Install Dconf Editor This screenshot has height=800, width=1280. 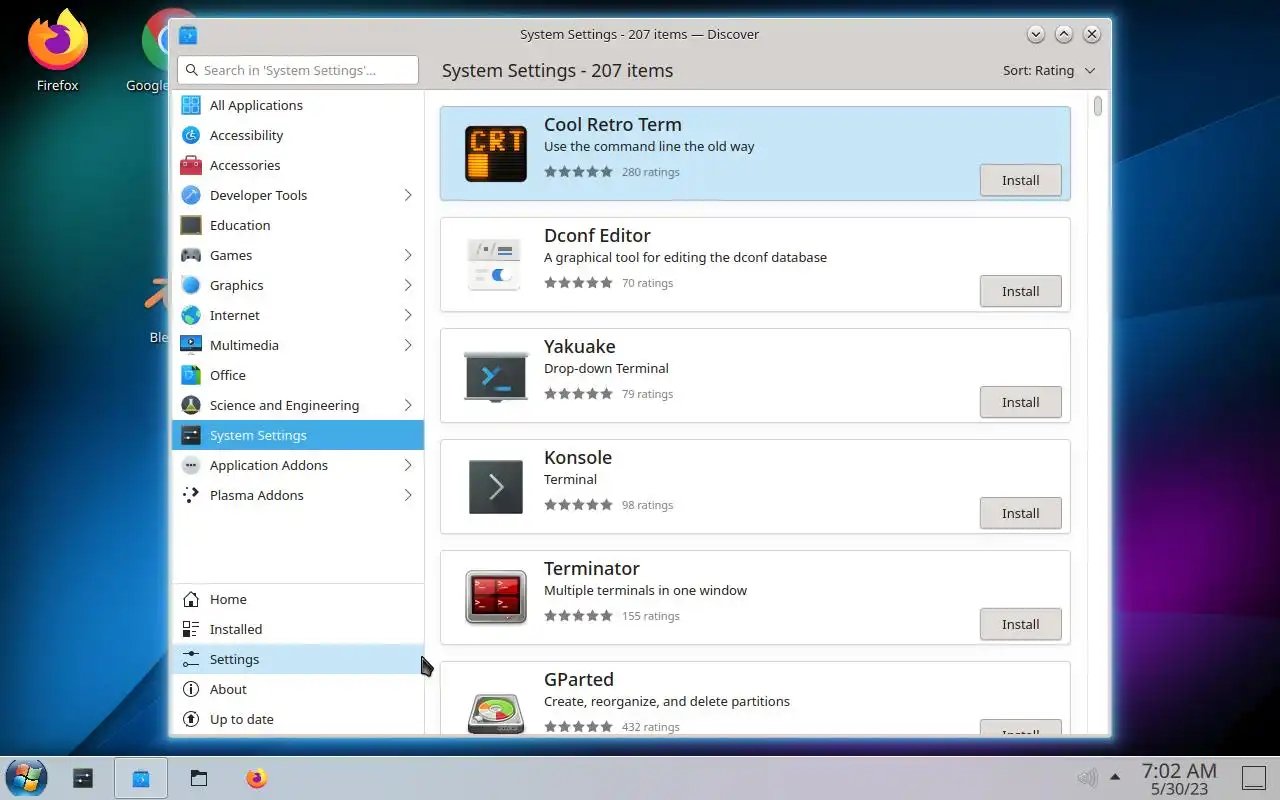[x=1020, y=291]
